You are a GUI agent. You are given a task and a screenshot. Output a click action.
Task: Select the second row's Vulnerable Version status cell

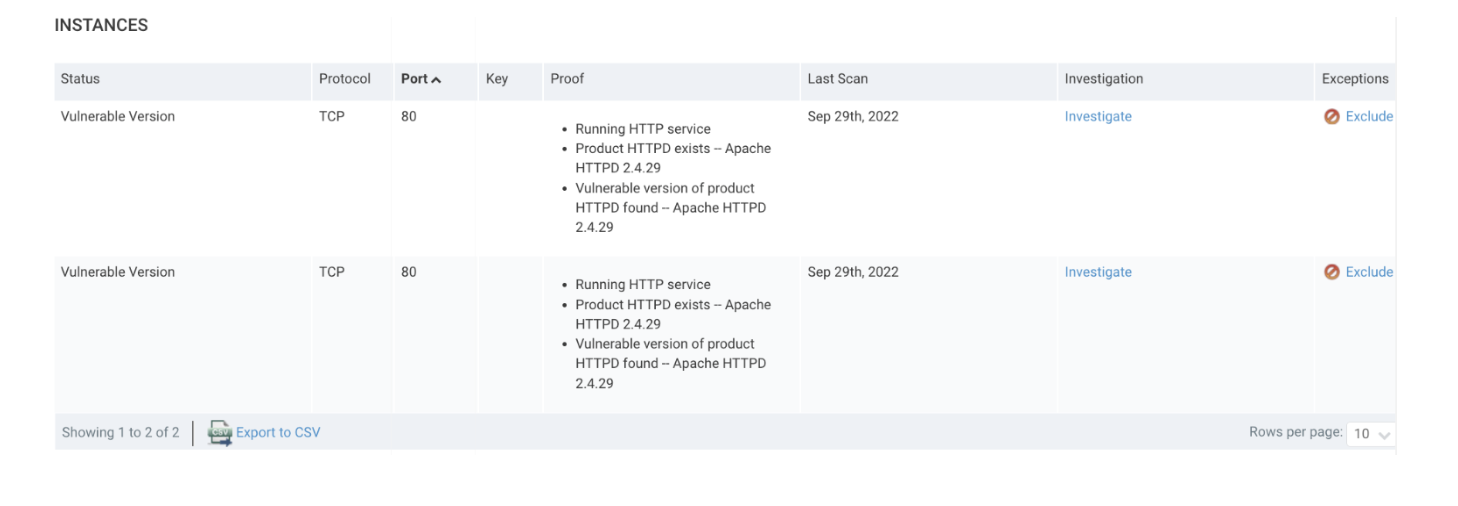pyautogui.click(x=118, y=272)
